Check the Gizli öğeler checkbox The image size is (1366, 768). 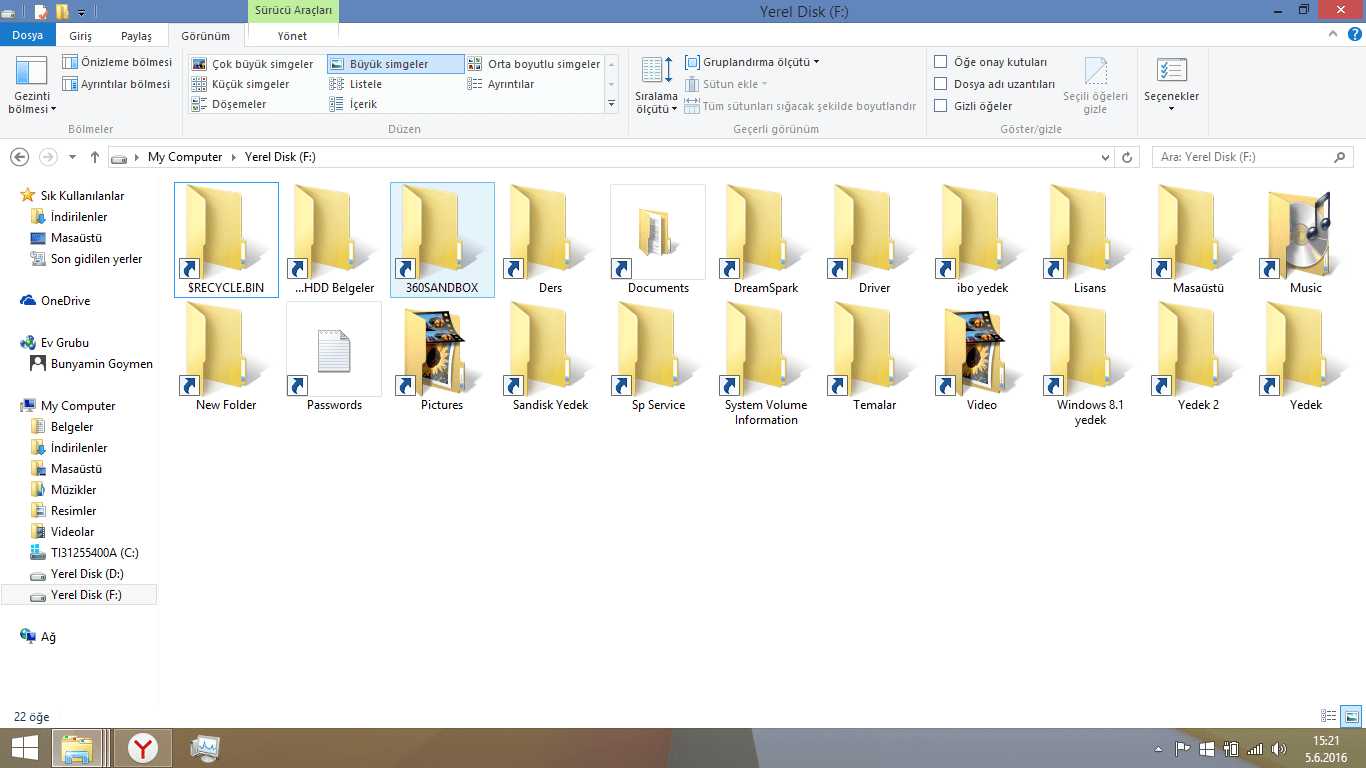pos(940,106)
